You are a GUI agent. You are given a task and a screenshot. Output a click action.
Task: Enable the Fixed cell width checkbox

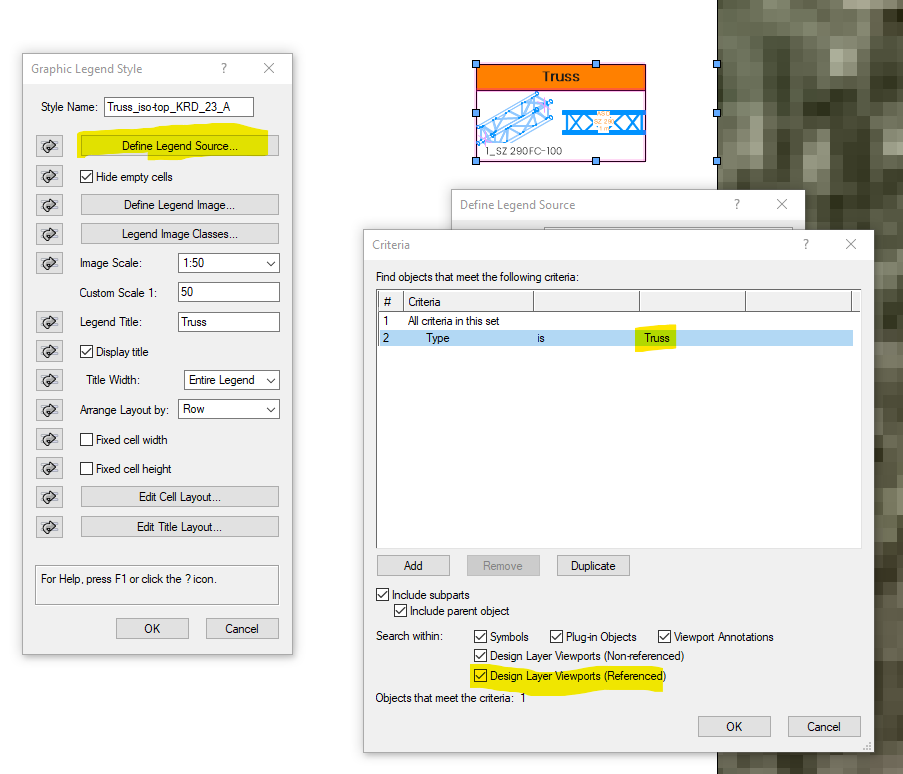coord(87,440)
